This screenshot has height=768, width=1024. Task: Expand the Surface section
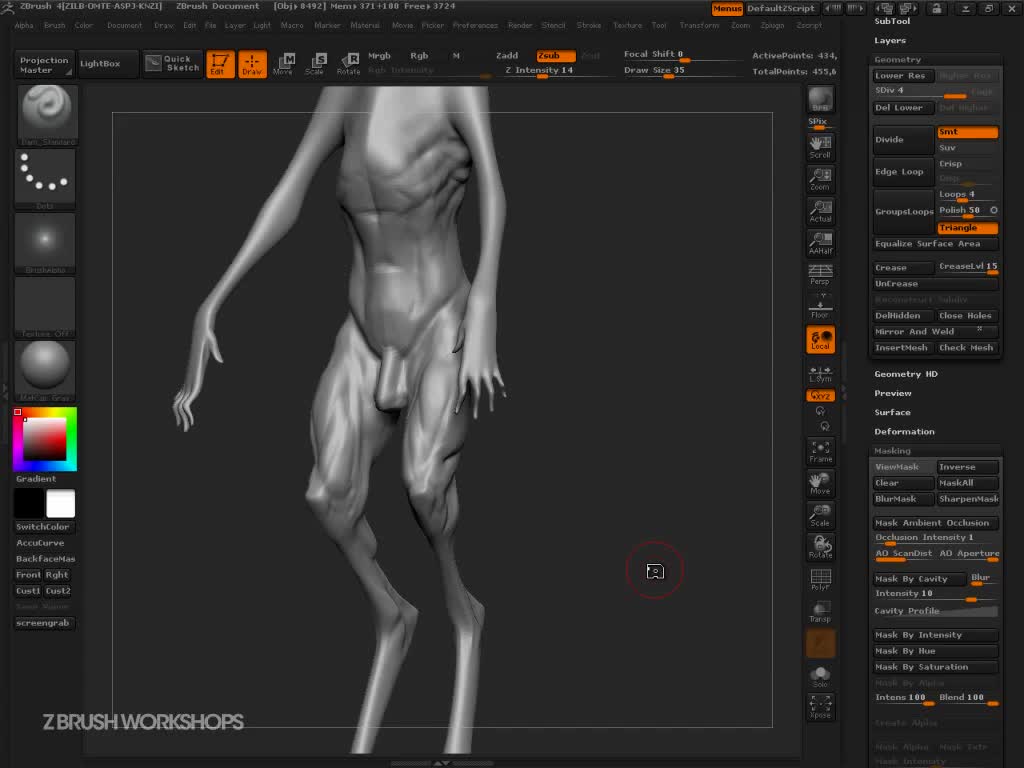click(892, 413)
